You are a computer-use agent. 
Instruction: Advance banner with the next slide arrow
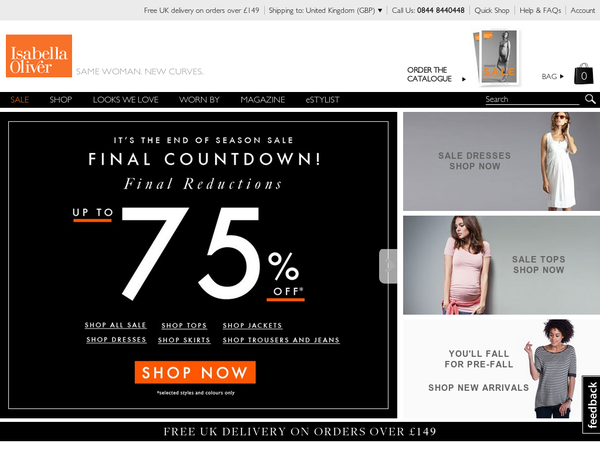click(x=388, y=266)
